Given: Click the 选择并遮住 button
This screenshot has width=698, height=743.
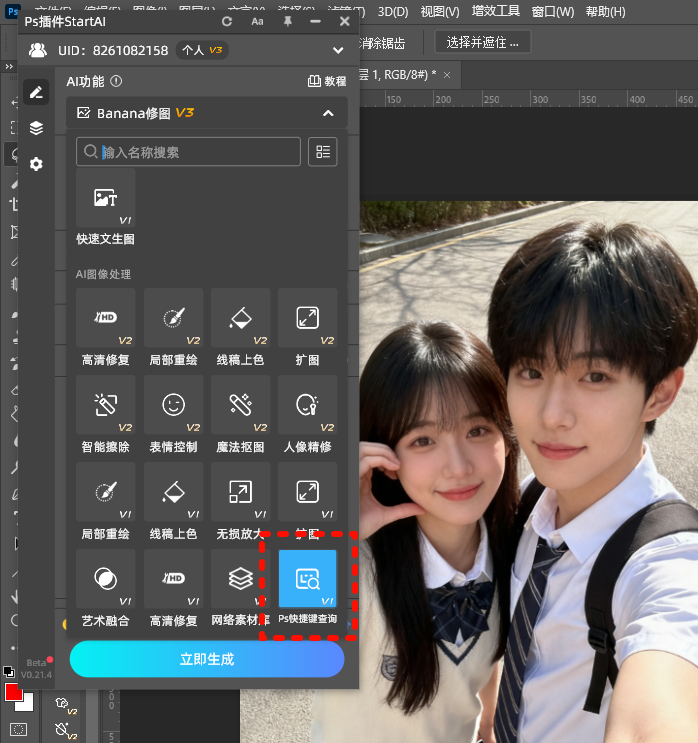Looking at the screenshot, I should [x=483, y=42].
